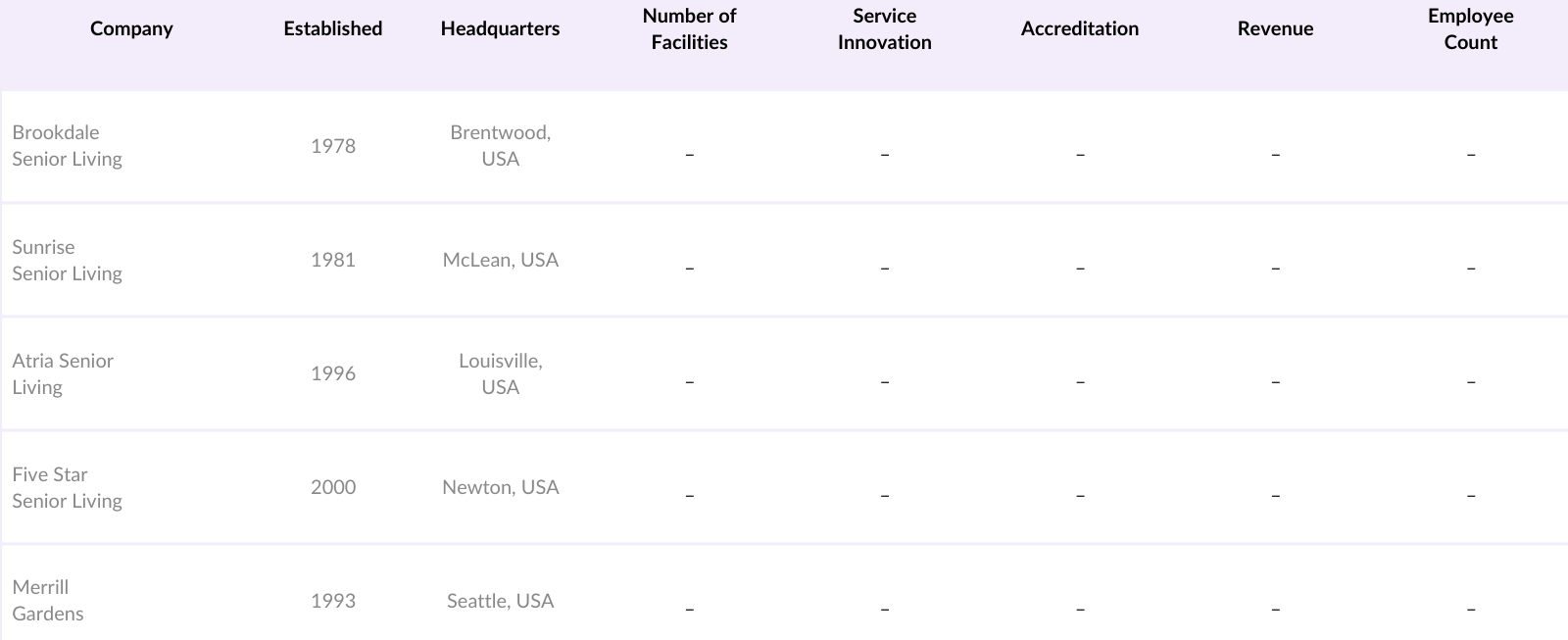Select the Accreditation column header
Screen dimensions: 1568x640
click(1079, 29)
